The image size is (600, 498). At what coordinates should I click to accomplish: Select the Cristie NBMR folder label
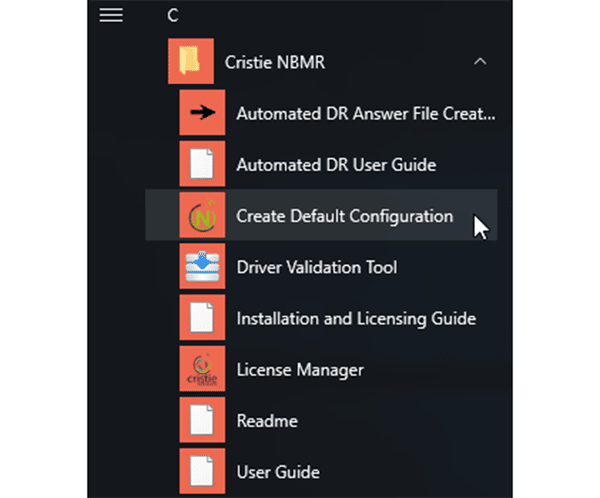pyautogui.click(x=275, y=62)
